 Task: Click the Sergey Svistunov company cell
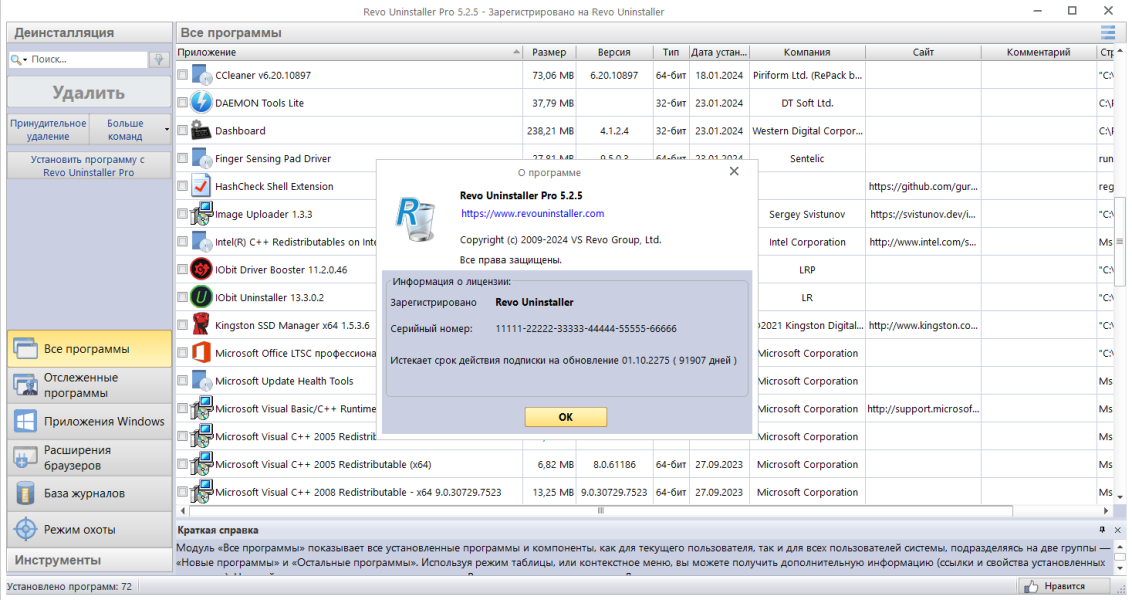tap(807, 214)
